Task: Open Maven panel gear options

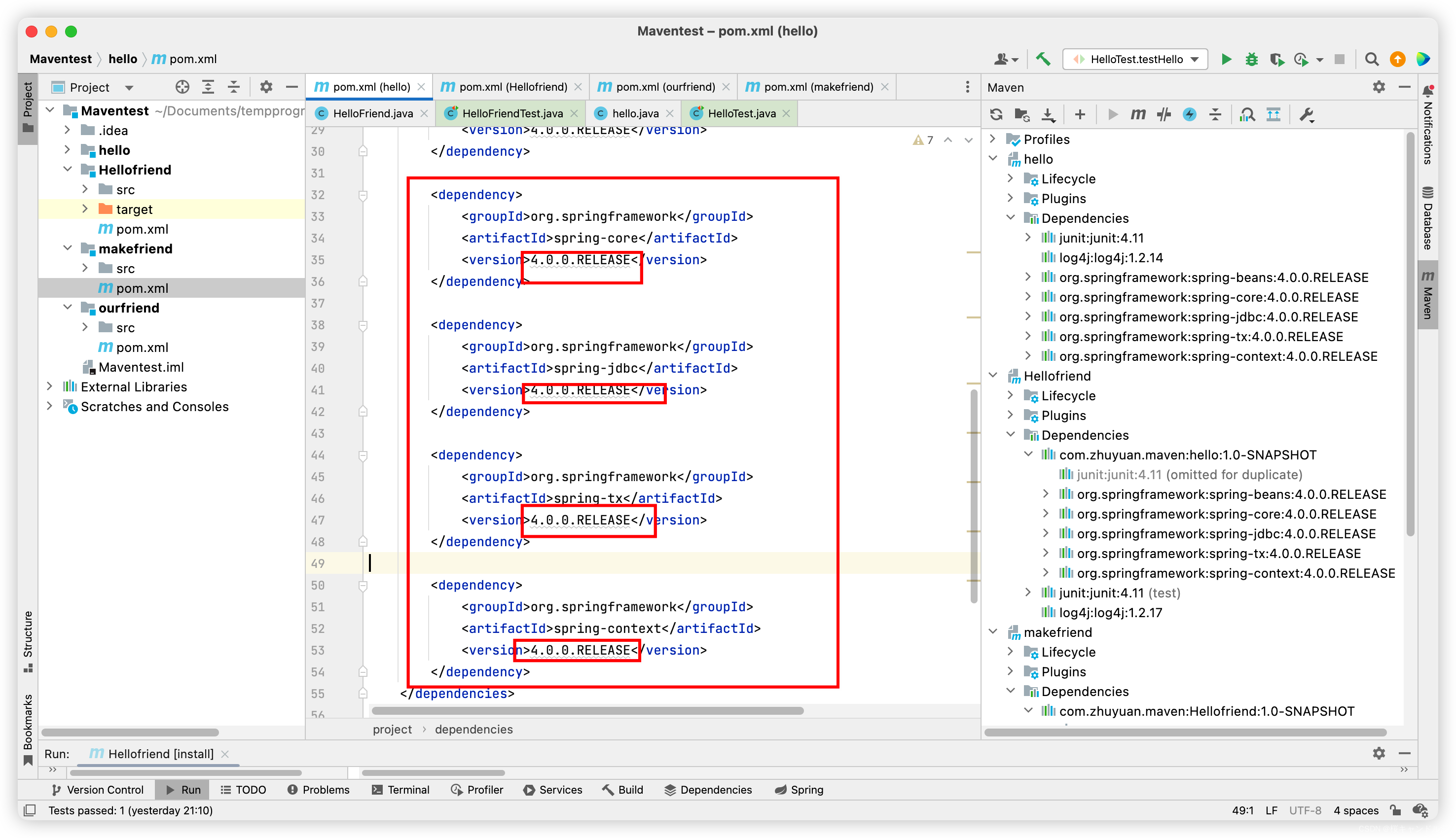Action: [x=1378, y=87]
